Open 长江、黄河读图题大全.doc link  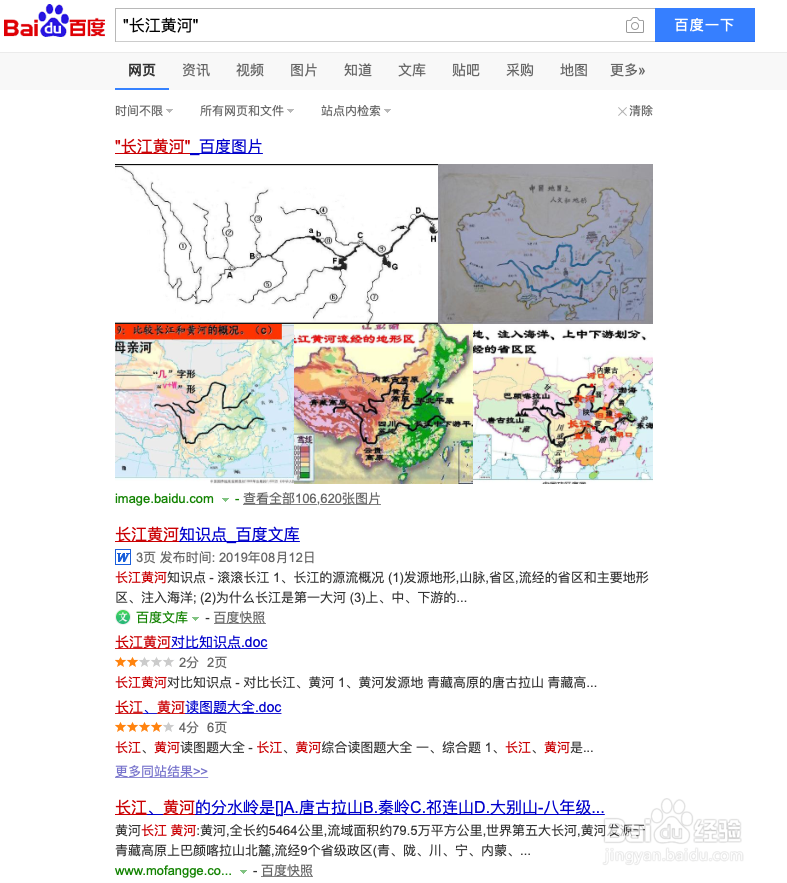[x=198, y=707]
